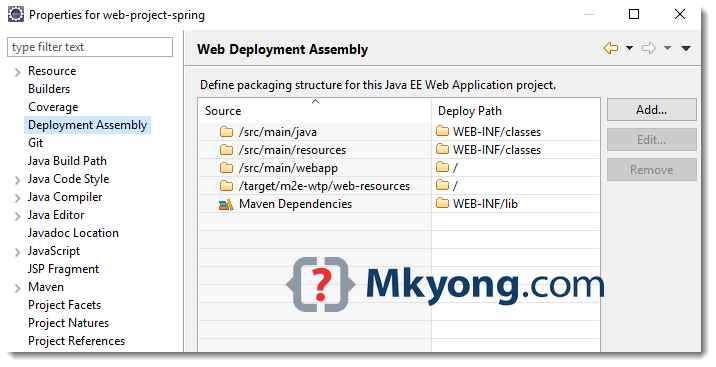Select the Maven Dependencies source entry
The width and height of the screenshot is (716, 367).
(x=295, y=204)
